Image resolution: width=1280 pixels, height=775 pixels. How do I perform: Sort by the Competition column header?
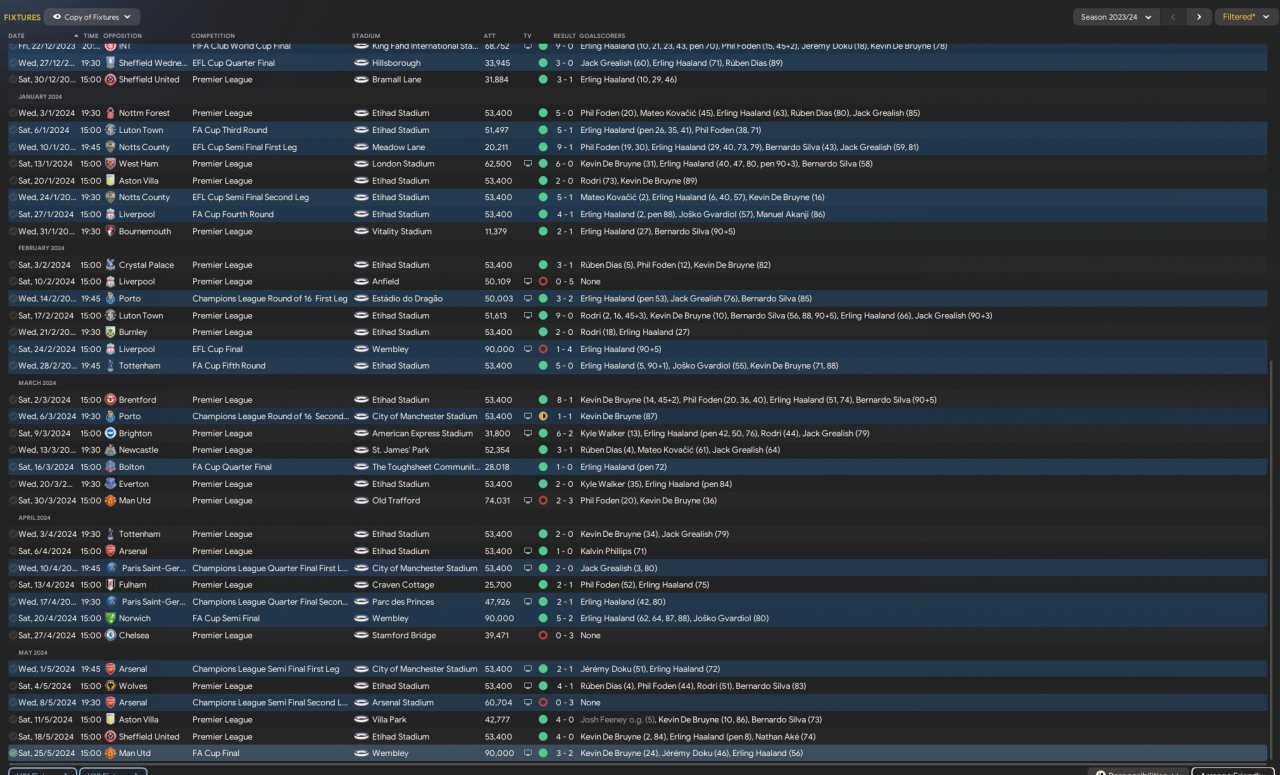[213, 36]
